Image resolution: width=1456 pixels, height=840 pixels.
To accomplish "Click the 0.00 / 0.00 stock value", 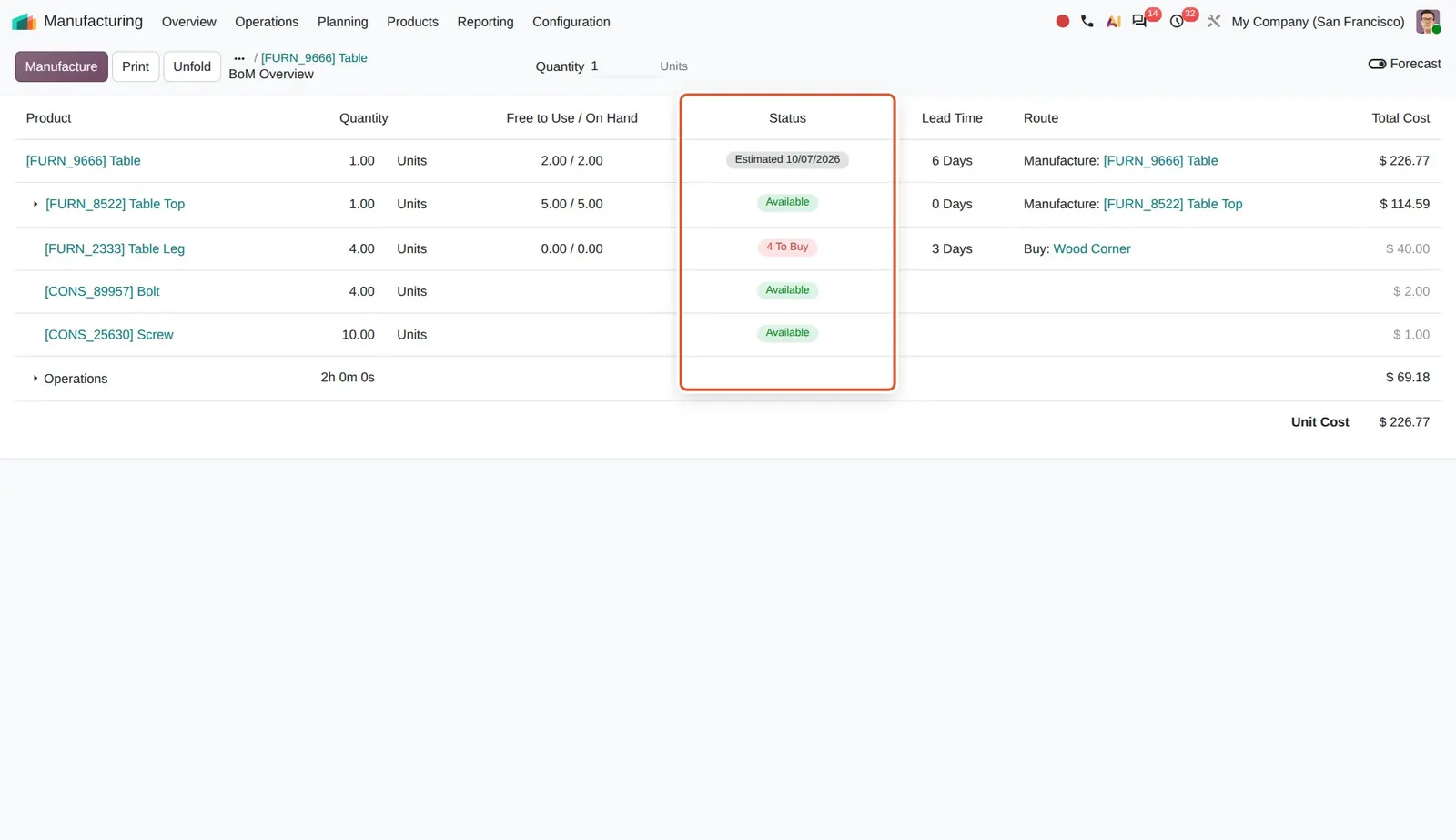I will tap(571, 248).
